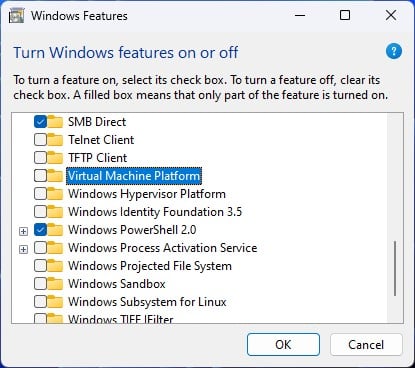Click the Windows Sandbox folder icon
The height and width of the screenshot is (368, 415).
55,284
